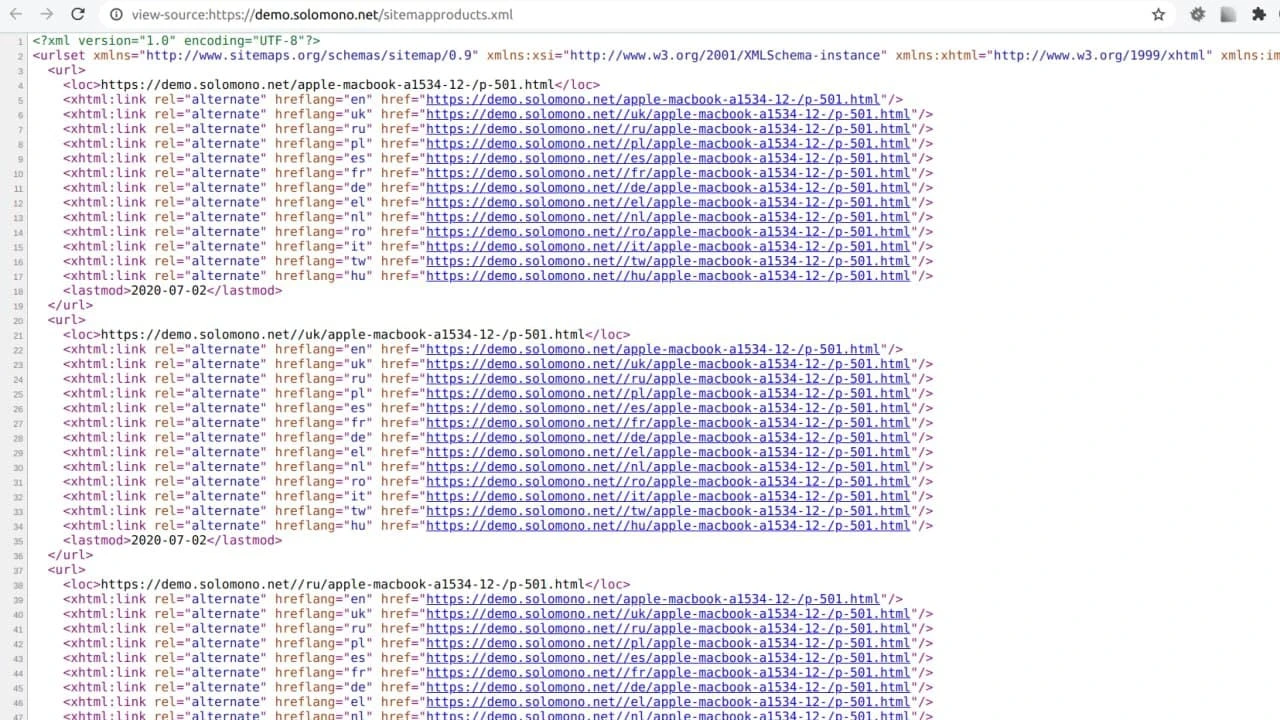The height and width of the screenshot is (720, 1280).
Task: Reload the sitemap page
Action: click(78, 14)
